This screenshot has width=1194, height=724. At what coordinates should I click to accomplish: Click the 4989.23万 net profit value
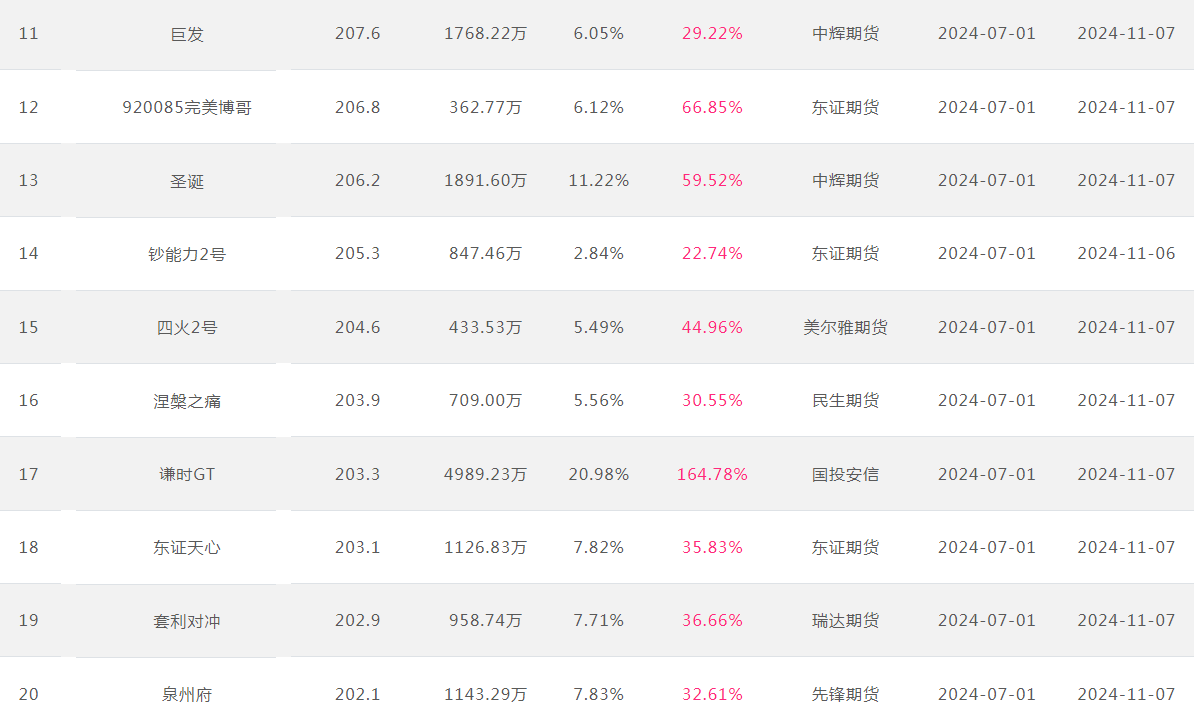pyautogui.click(x=485, y=474)
